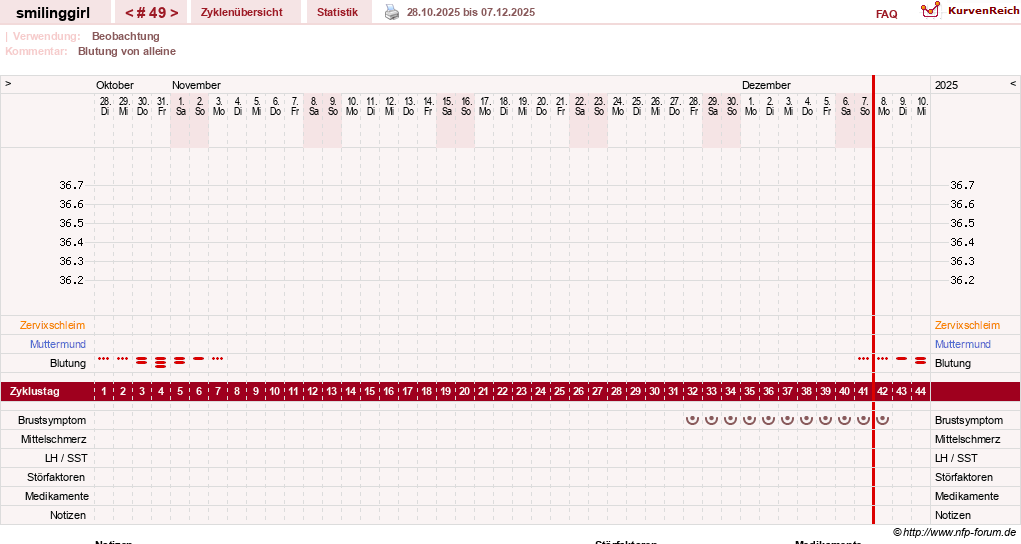Click the left 36.7 temperature label
The height and width of the screenshot is (544, 1021).
tap(72, 185)
